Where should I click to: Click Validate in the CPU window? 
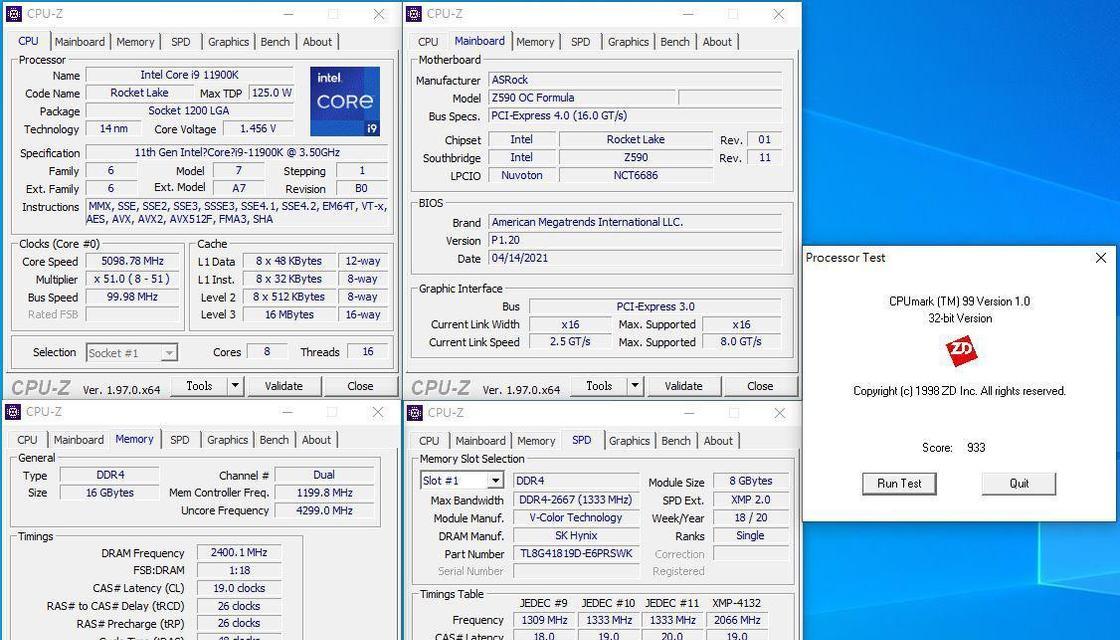click(284, 386)
